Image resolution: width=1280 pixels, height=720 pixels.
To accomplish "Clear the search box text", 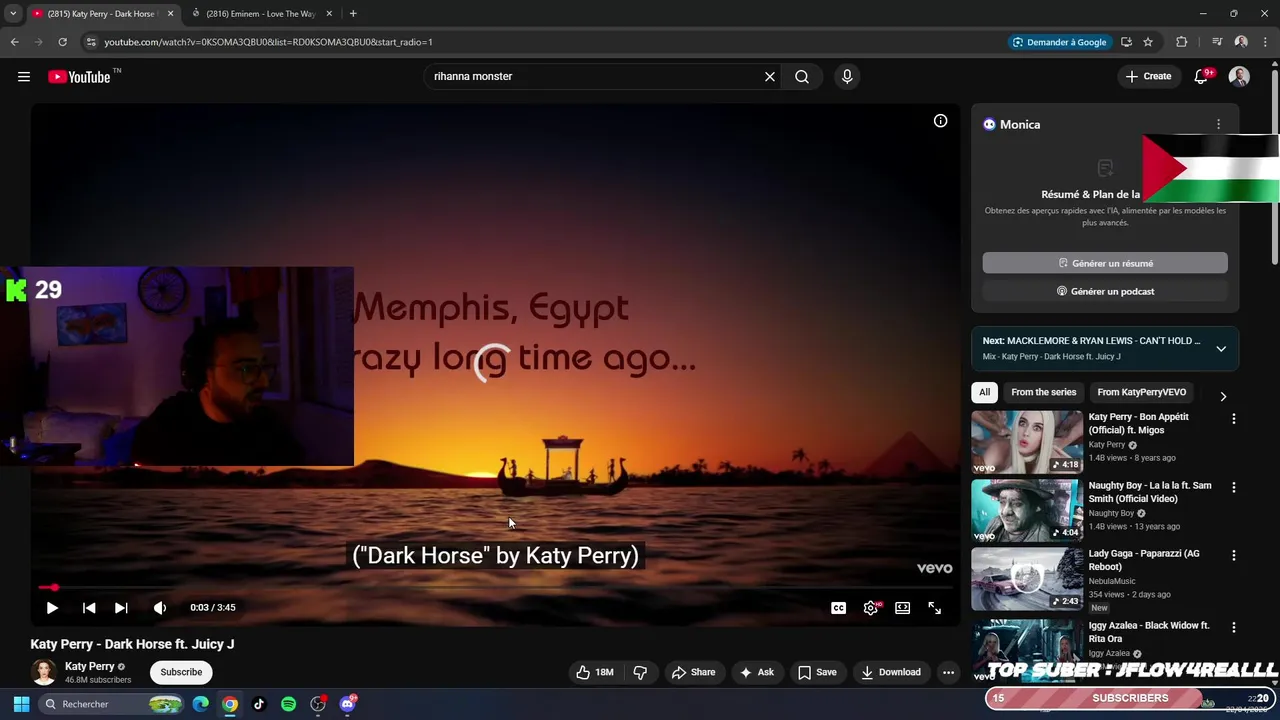I will click(770, 76).
